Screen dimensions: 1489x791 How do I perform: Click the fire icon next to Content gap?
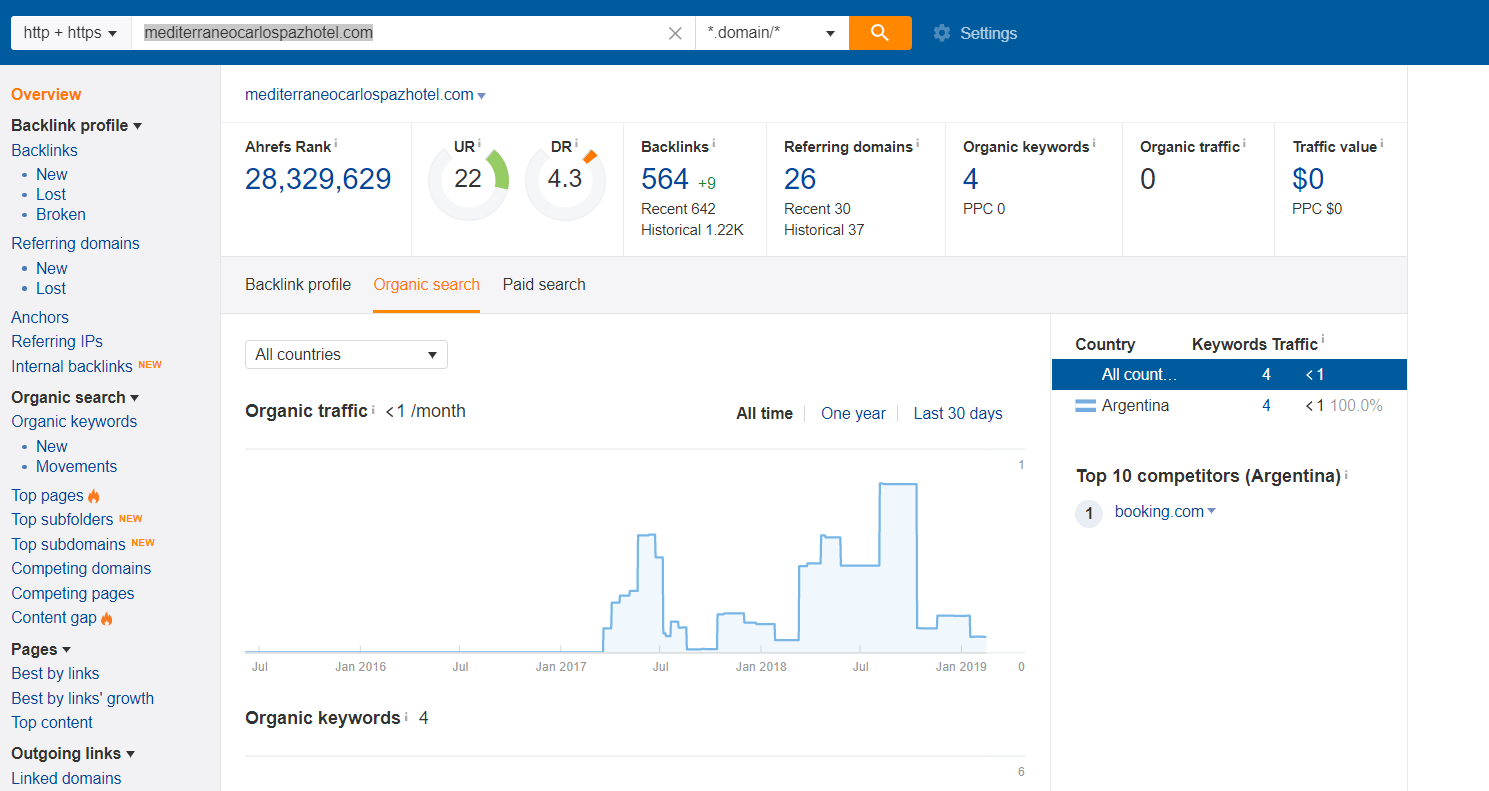tap(107, 618)
